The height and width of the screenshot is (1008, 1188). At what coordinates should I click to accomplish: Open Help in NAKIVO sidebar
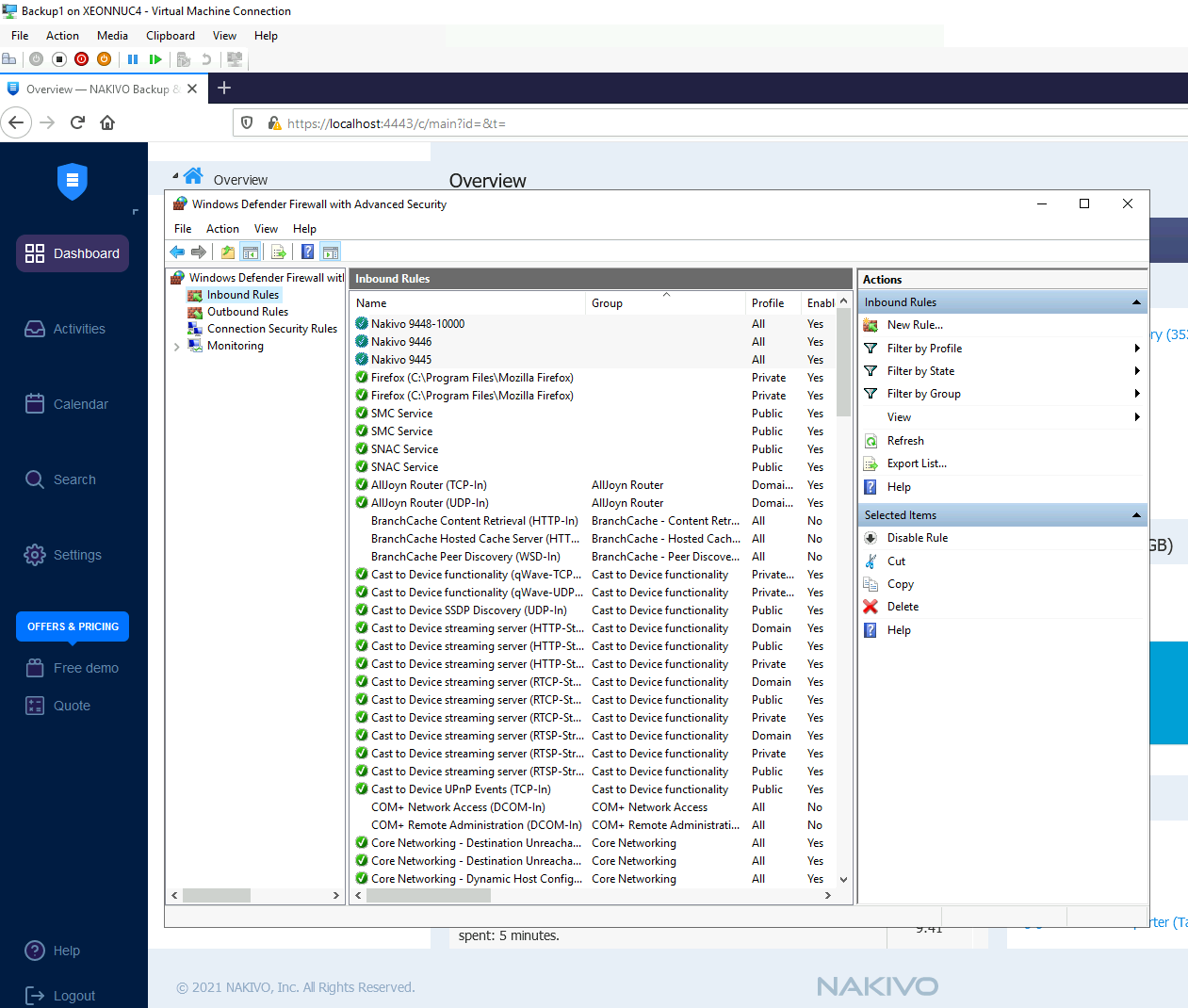click(x=52, y=951)
